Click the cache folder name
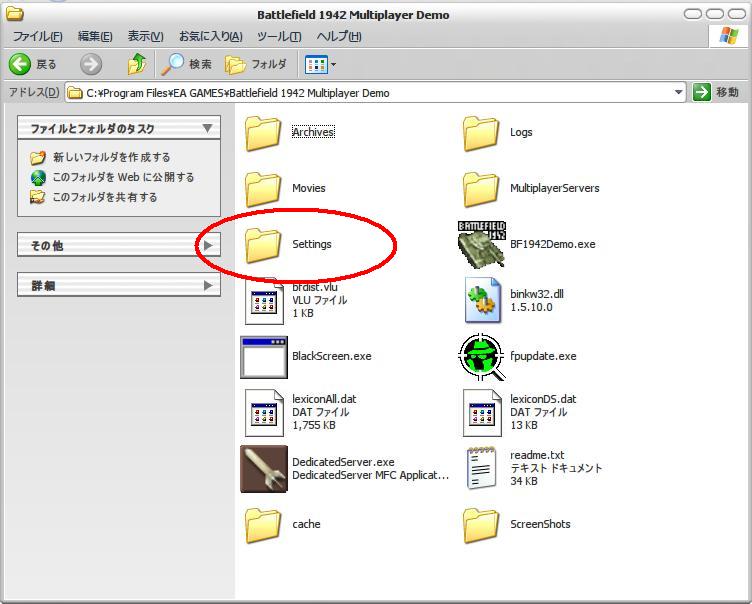The width and height of the screenshot is (752, 604). pyautogui.click(x=306, y=524)
